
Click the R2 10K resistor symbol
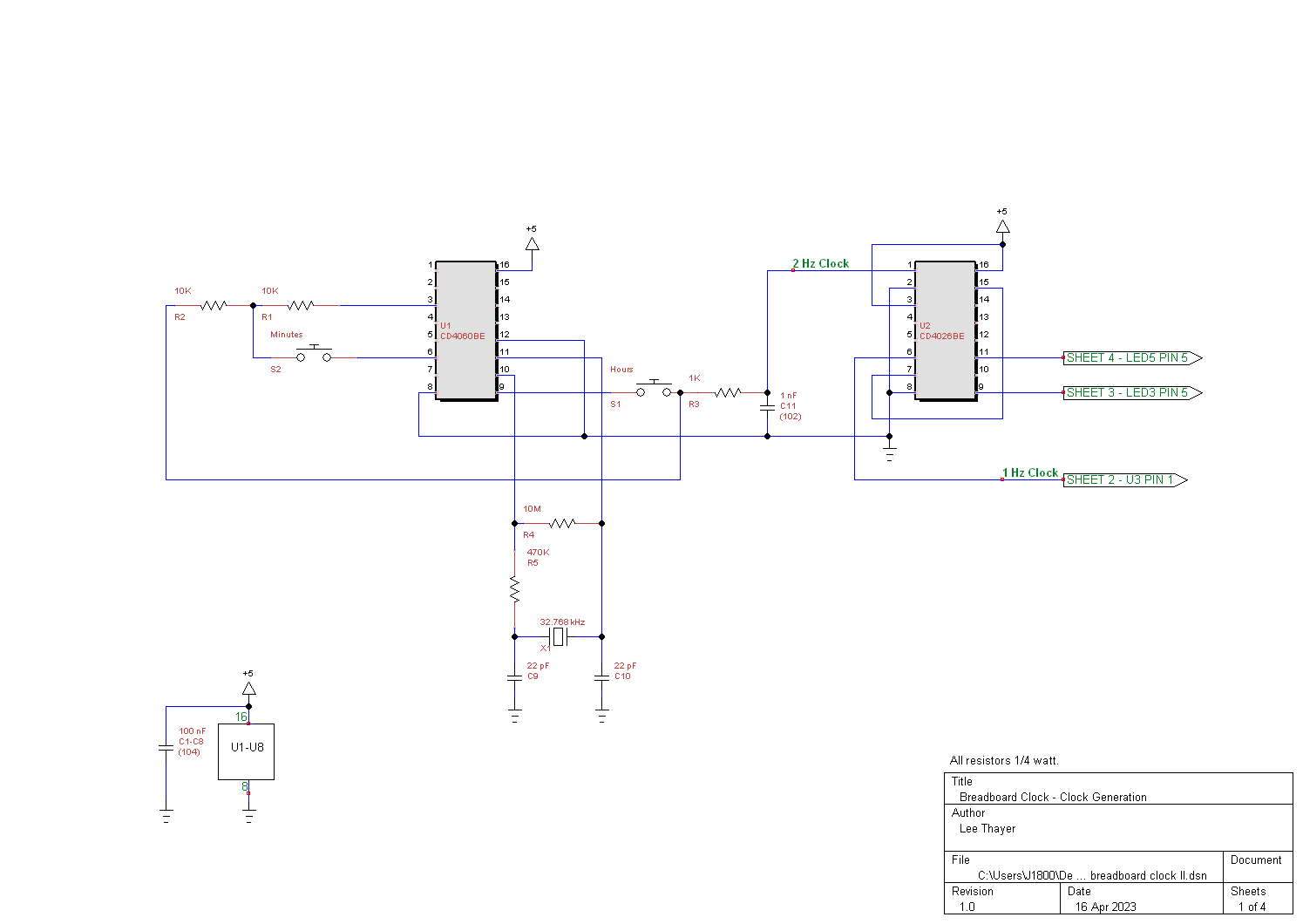214,305
